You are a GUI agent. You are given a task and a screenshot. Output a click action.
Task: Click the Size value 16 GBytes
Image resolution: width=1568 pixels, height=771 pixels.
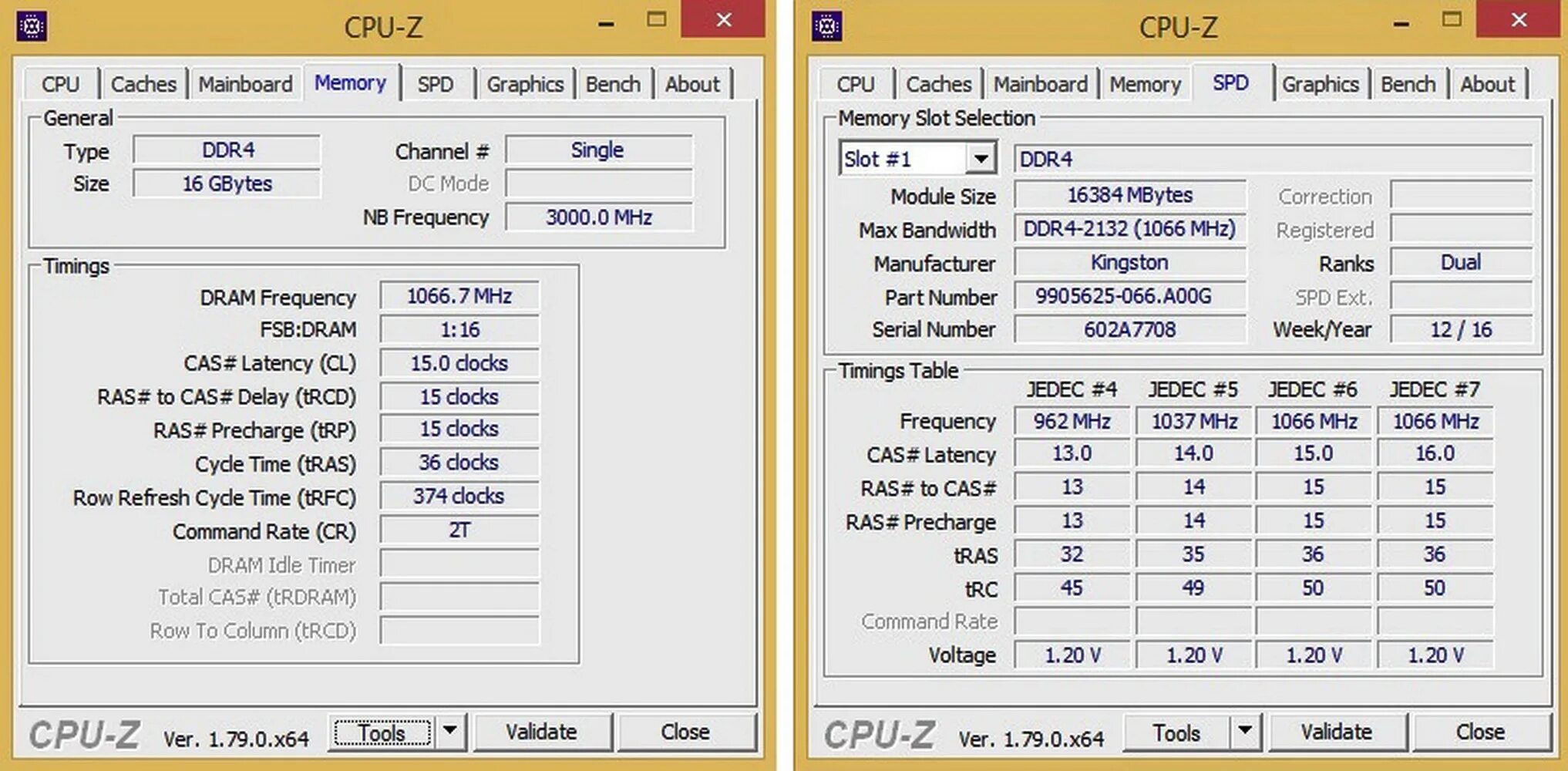(x=227, y=183)
